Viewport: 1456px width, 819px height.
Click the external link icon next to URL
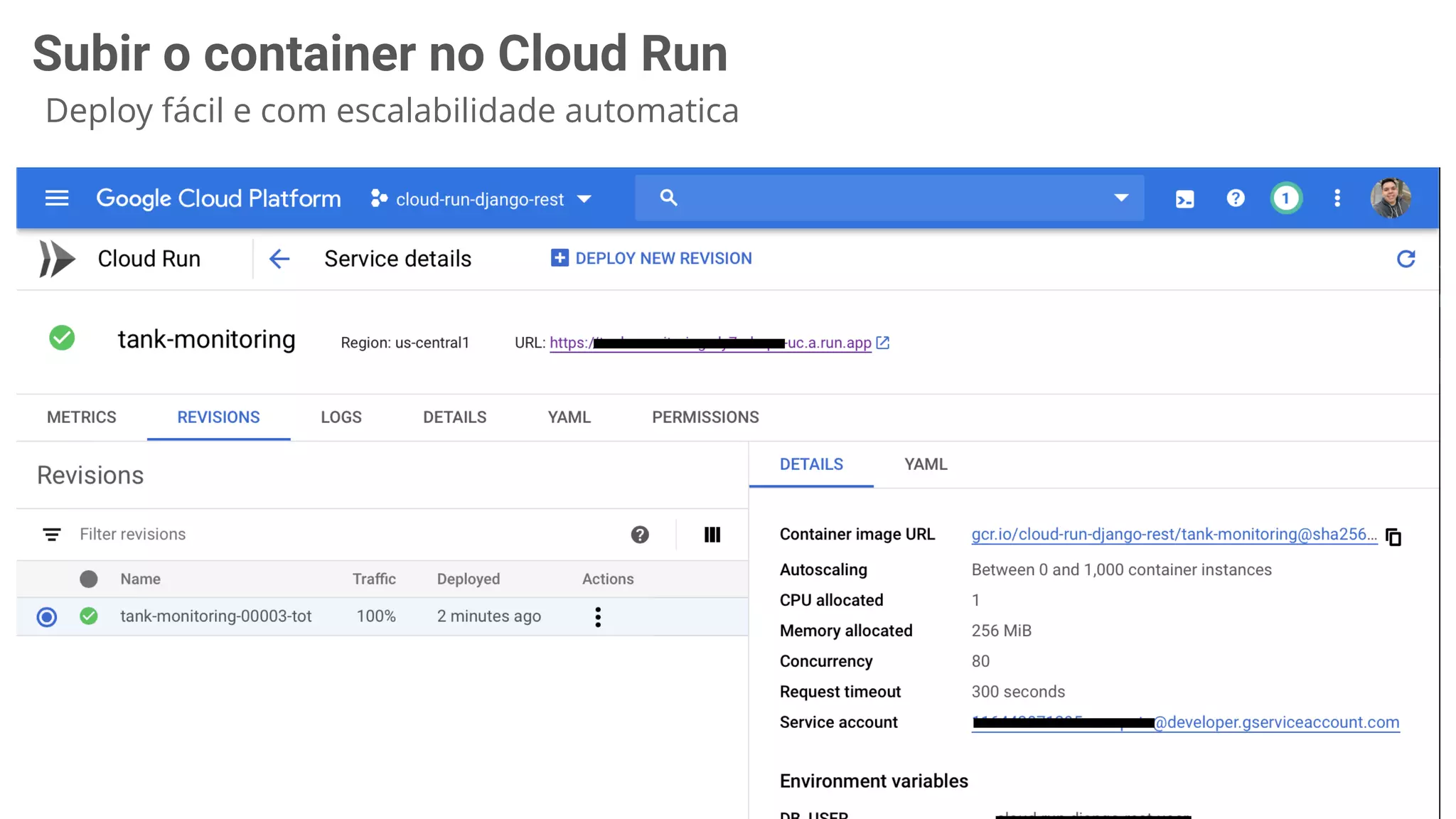(883, 343)
